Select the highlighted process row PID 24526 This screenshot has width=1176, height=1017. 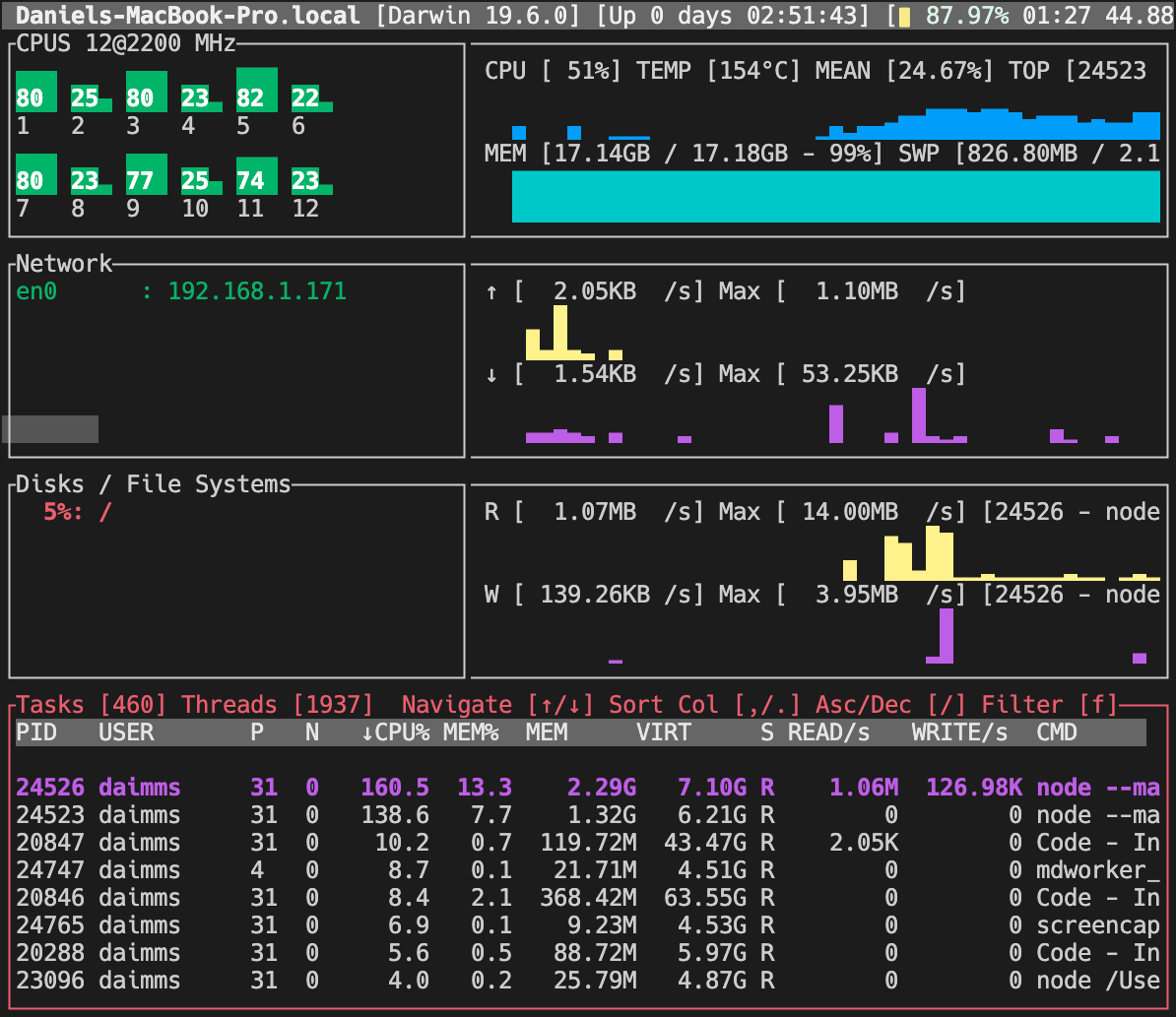point(394,787)
